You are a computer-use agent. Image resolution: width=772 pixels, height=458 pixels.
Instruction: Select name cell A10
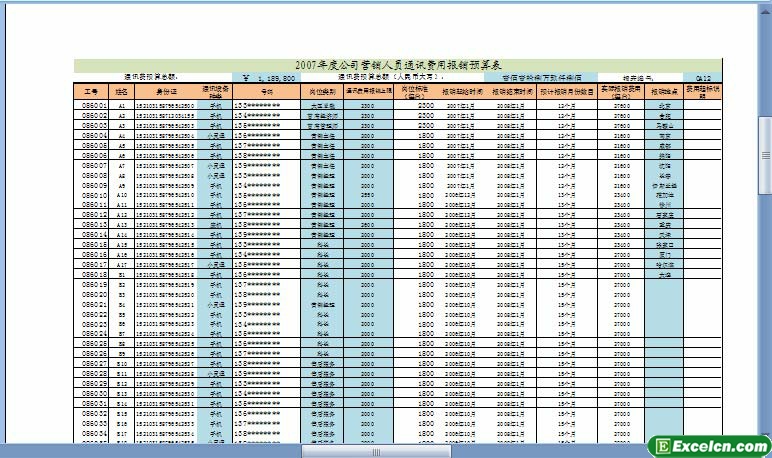(122, 195)
